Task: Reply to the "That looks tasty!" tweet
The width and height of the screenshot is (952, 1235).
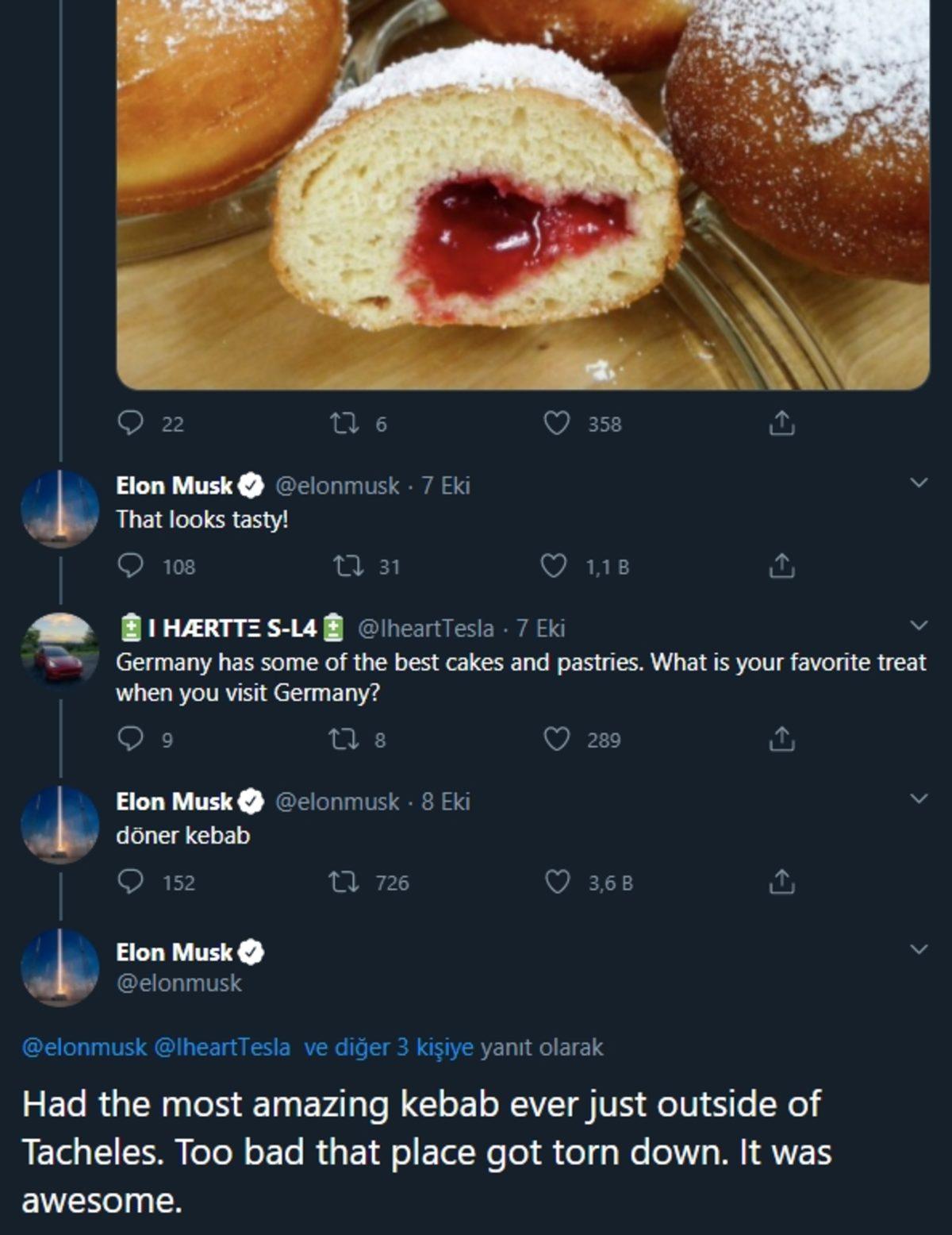Action: 129,566
